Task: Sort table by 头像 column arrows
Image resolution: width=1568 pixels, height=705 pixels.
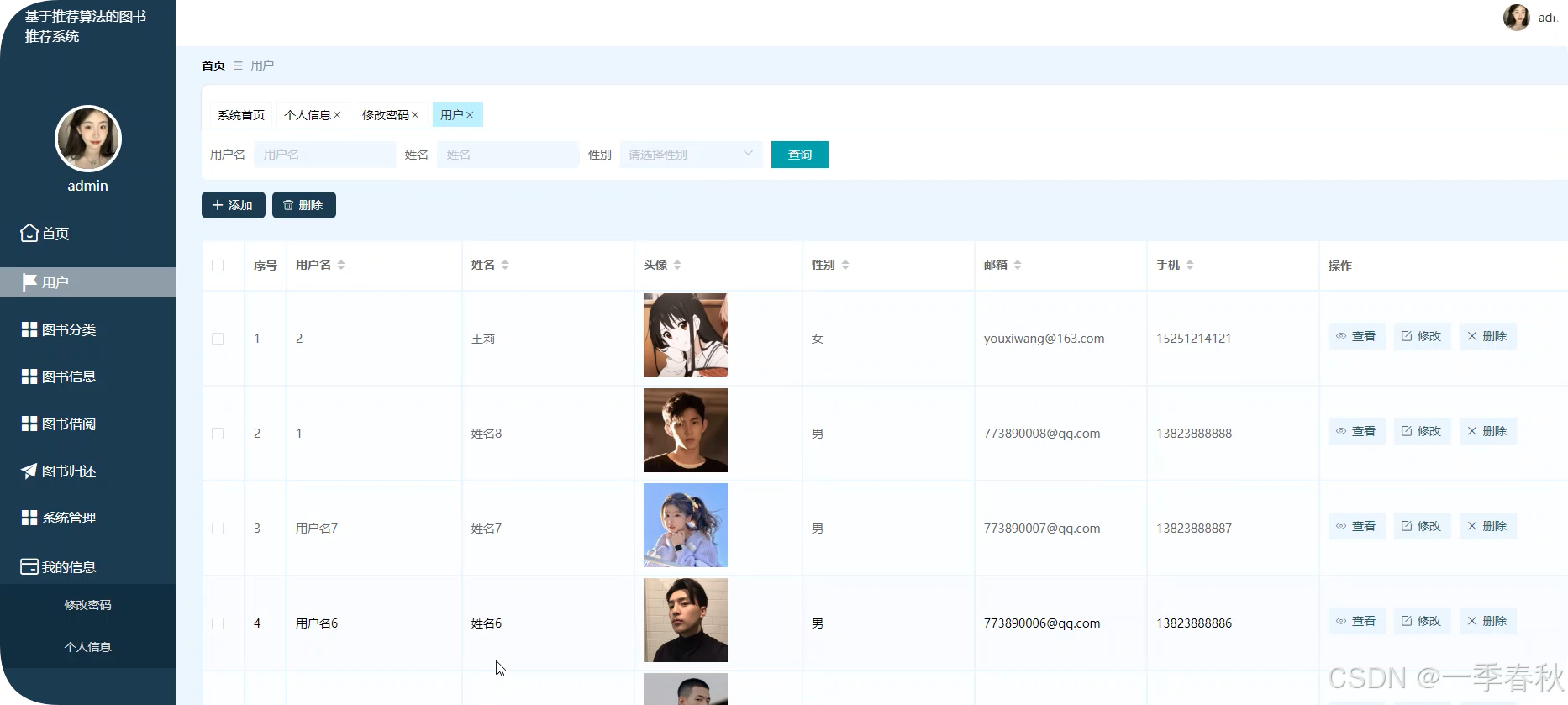Action: pyautogui.click(x=677, y=265)
